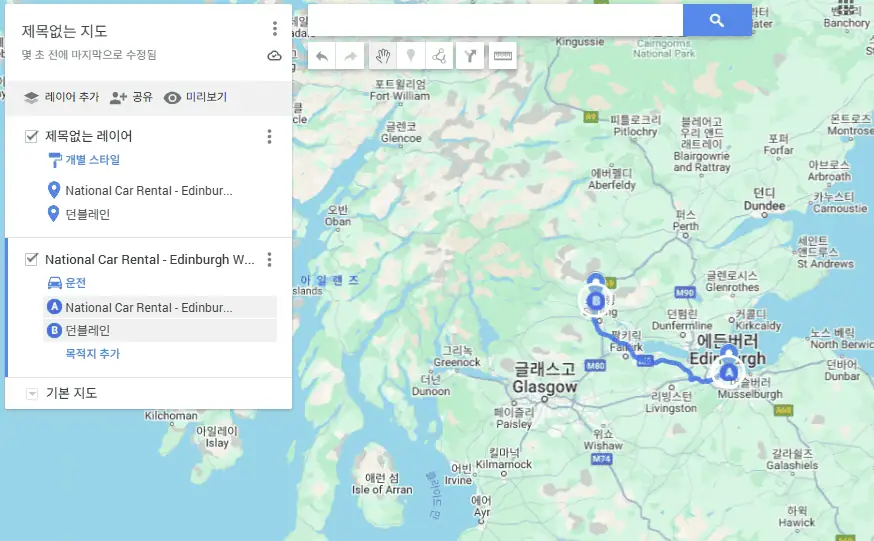Click the cloud save status icon

pos(274,55)
